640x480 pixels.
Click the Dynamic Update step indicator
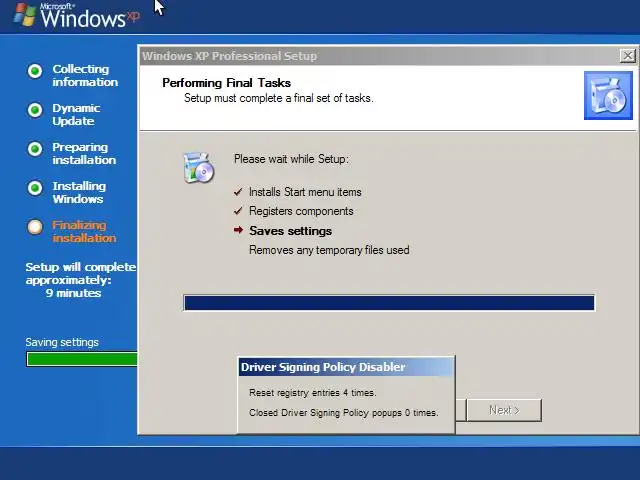[35, 110]
